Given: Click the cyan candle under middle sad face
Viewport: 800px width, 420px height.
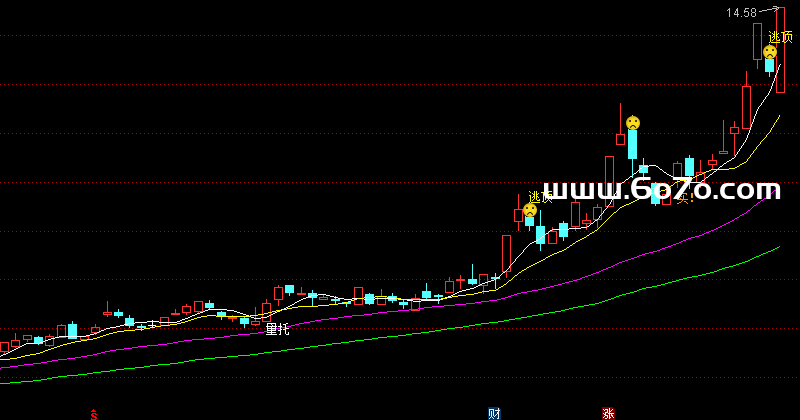Looking at the screenshot, I should click(x=632, y=145).
